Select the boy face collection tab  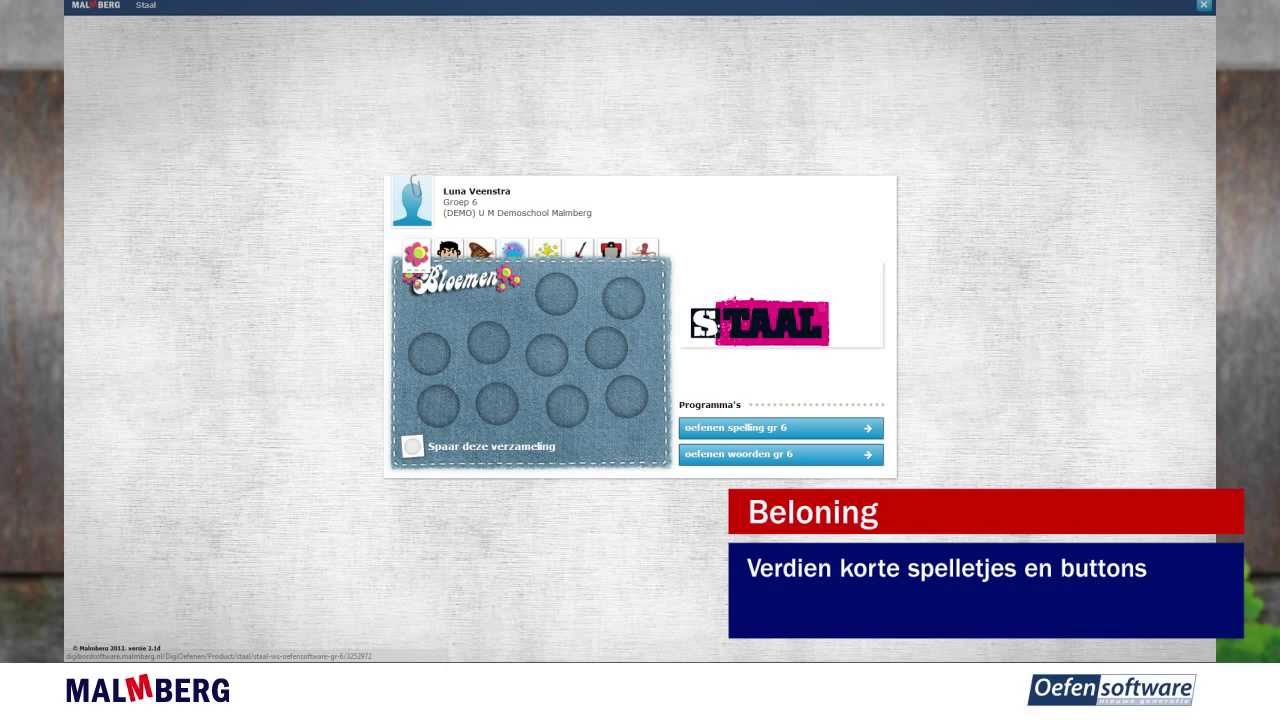(449, 250)
